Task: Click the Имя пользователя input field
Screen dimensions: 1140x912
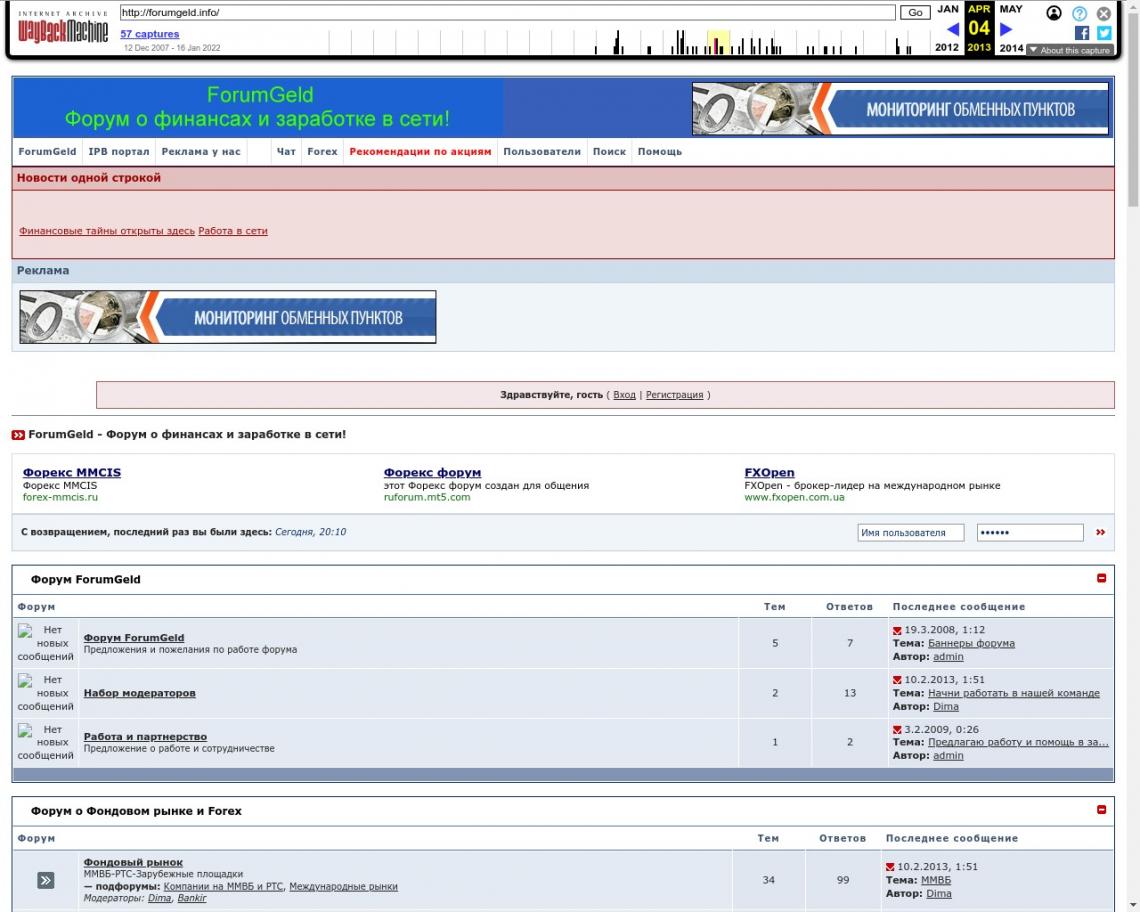Action: pos(911,533)
